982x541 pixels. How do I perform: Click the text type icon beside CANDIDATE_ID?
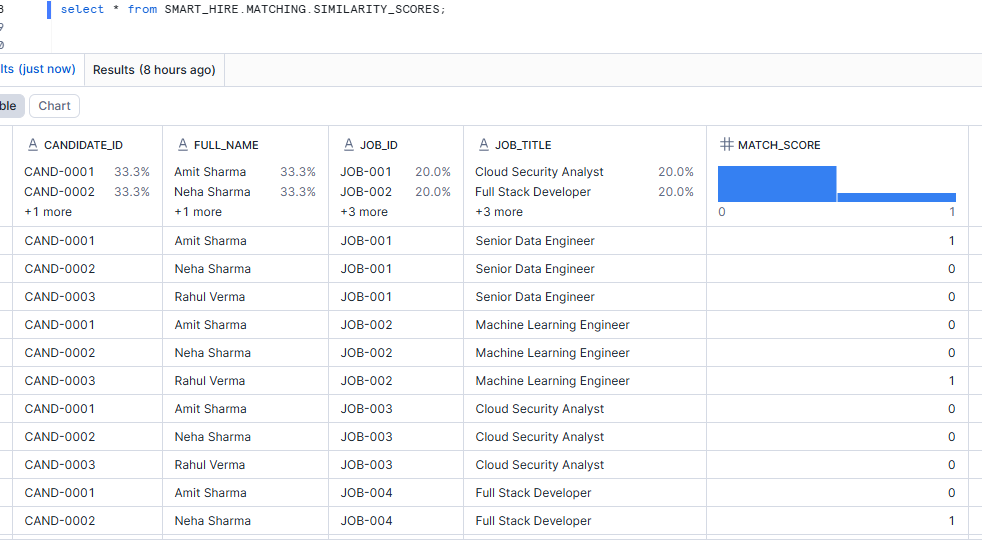tap(33, 145)
